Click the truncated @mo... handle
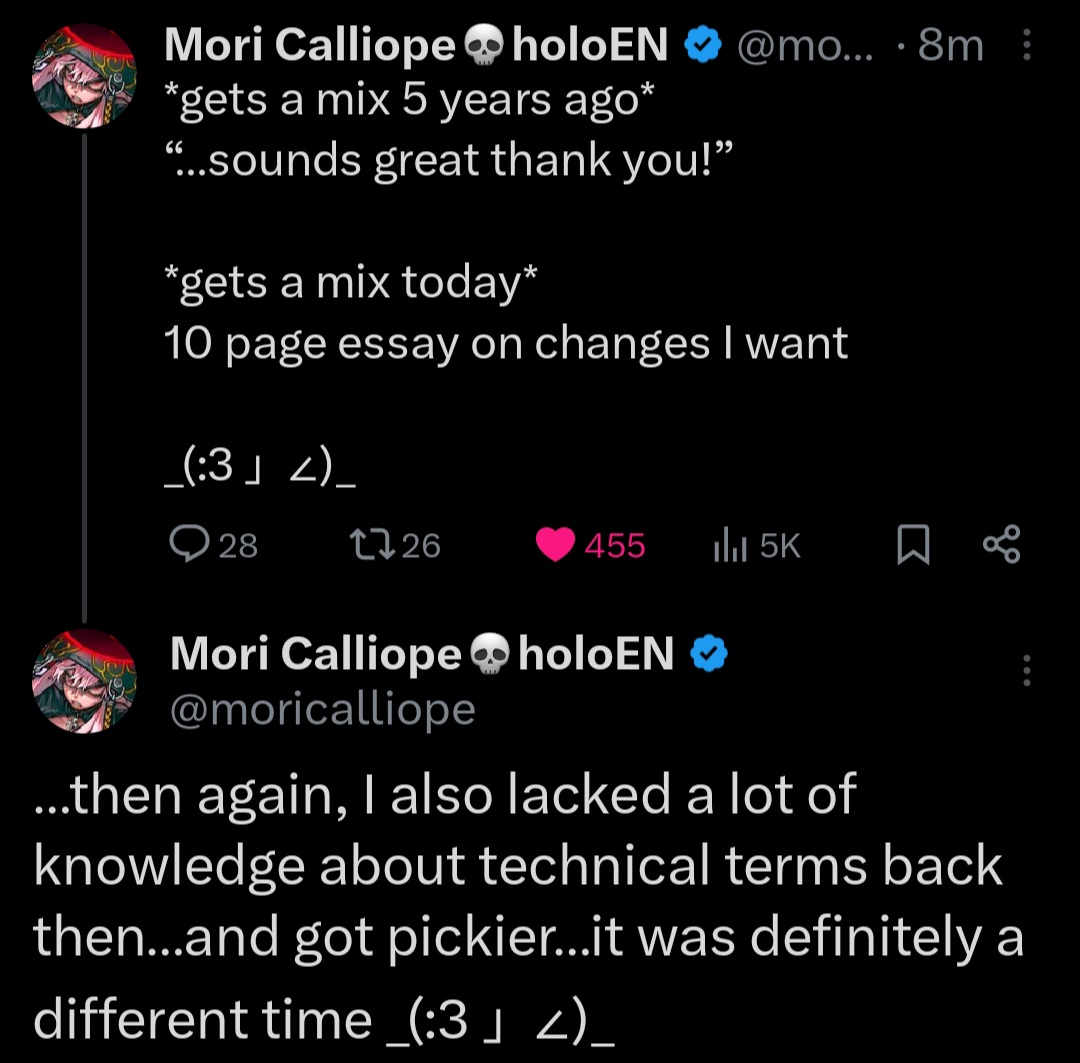1080x1063 pixels. coord(803,45)
